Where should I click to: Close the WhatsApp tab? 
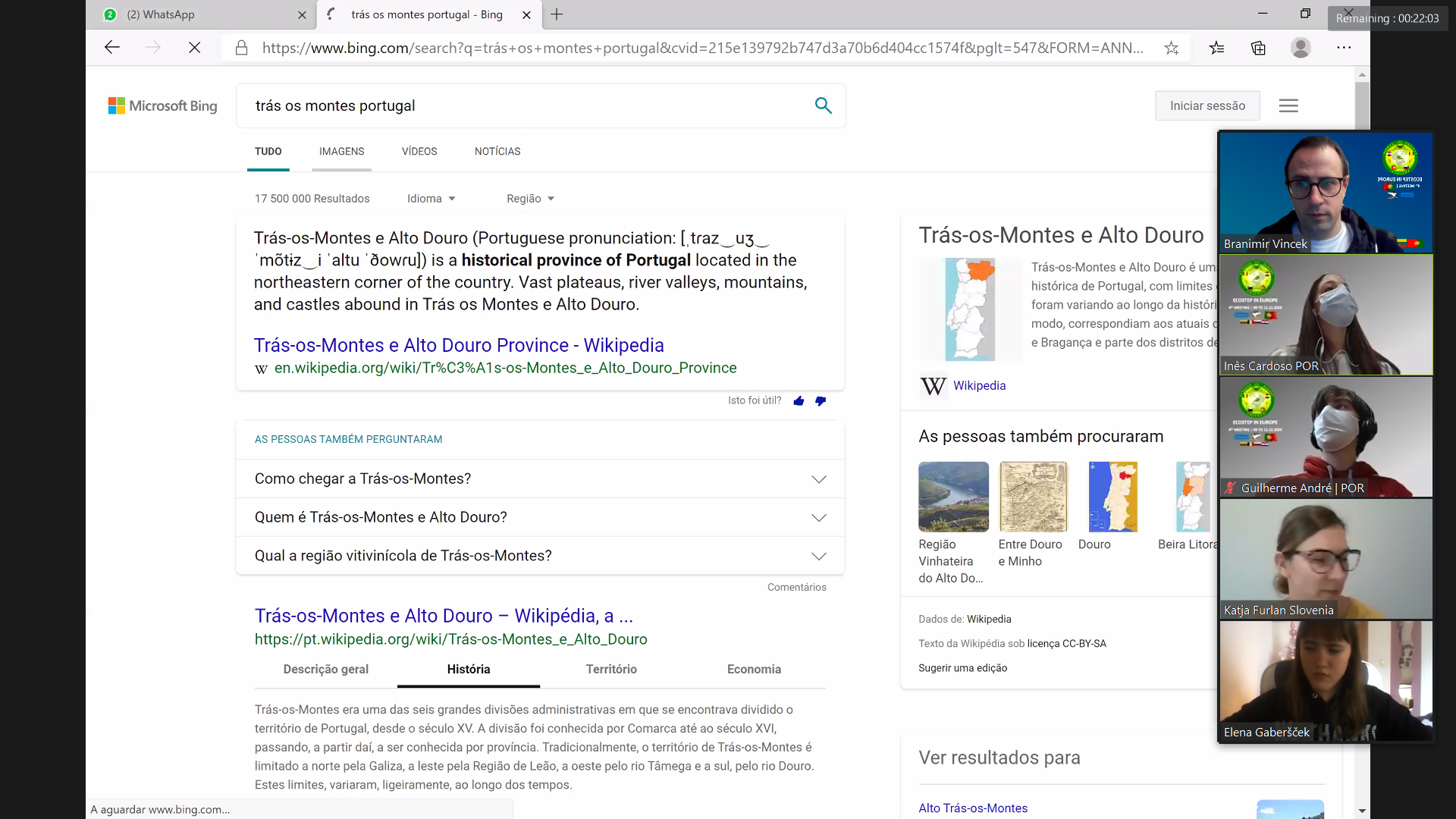click(x=302, y=14)
